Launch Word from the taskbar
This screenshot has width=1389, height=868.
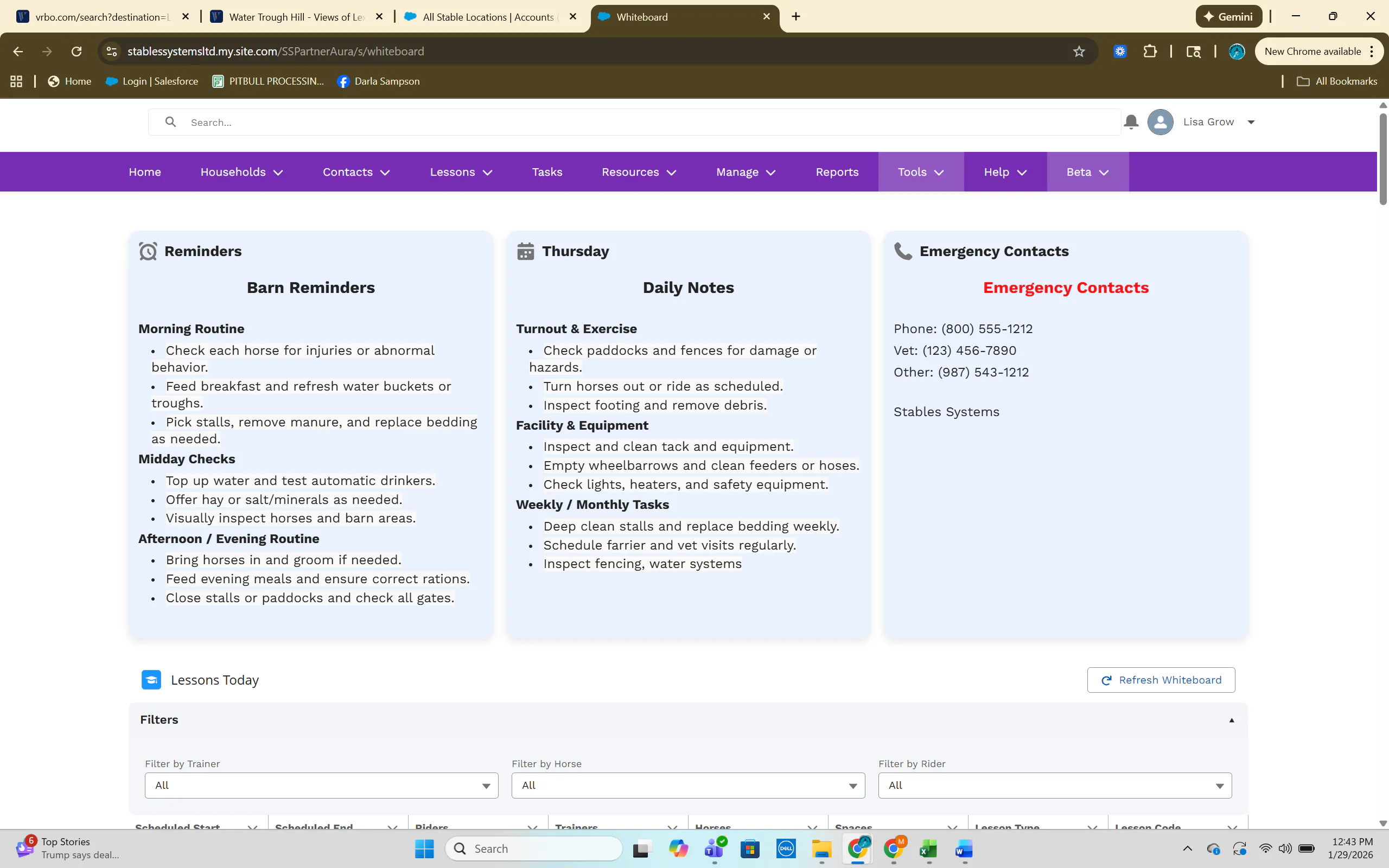(x=964, y=848)
